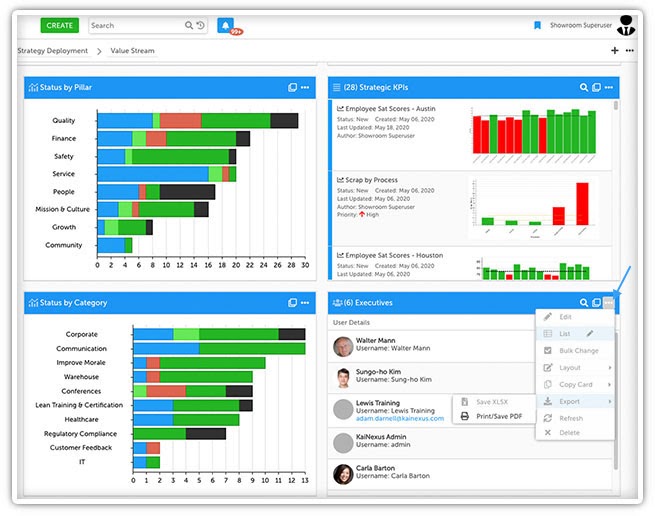Select Save XLSX export option

click(493, 402)
